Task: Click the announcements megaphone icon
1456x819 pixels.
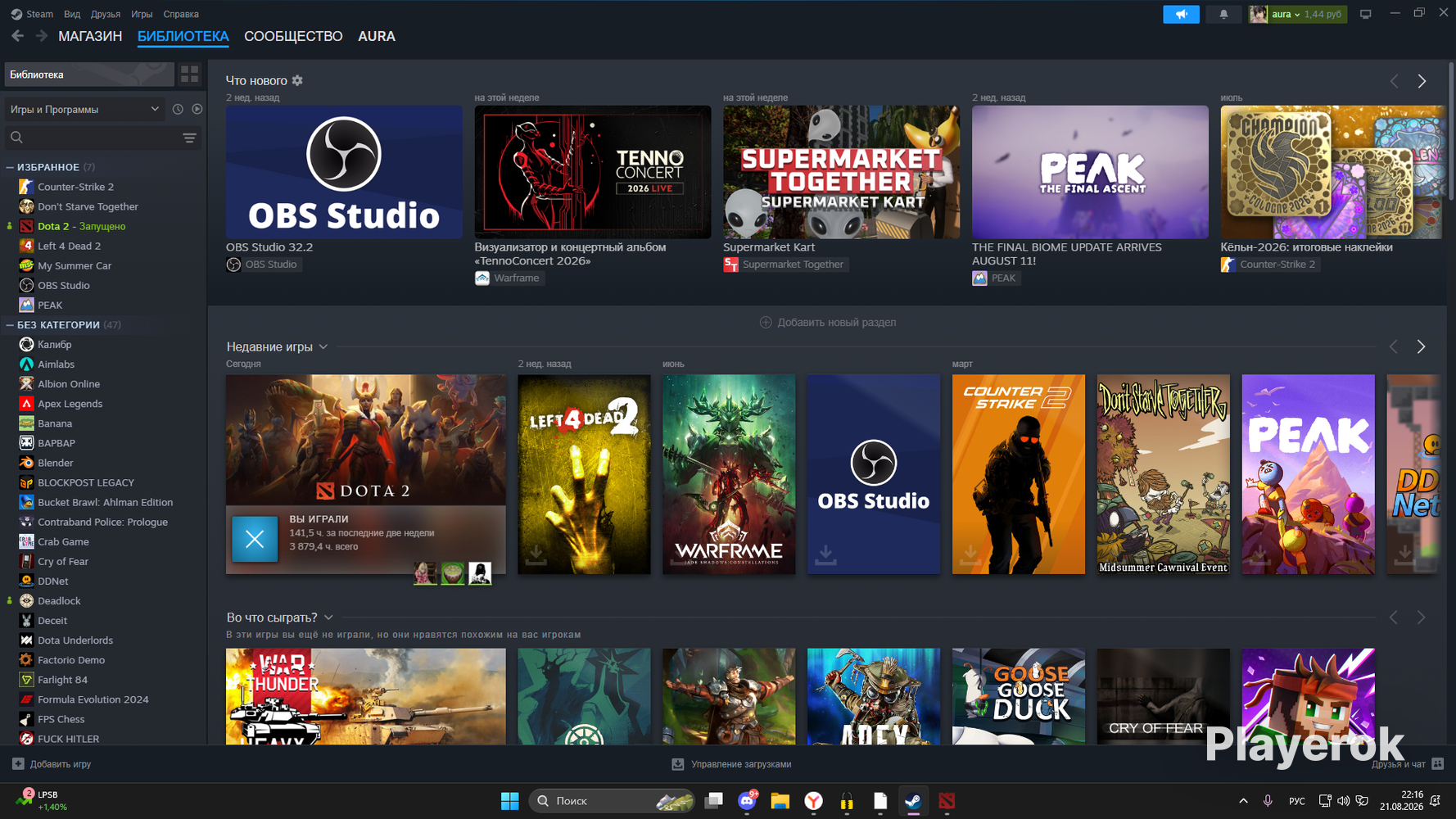Action: tap(1181, 14)
